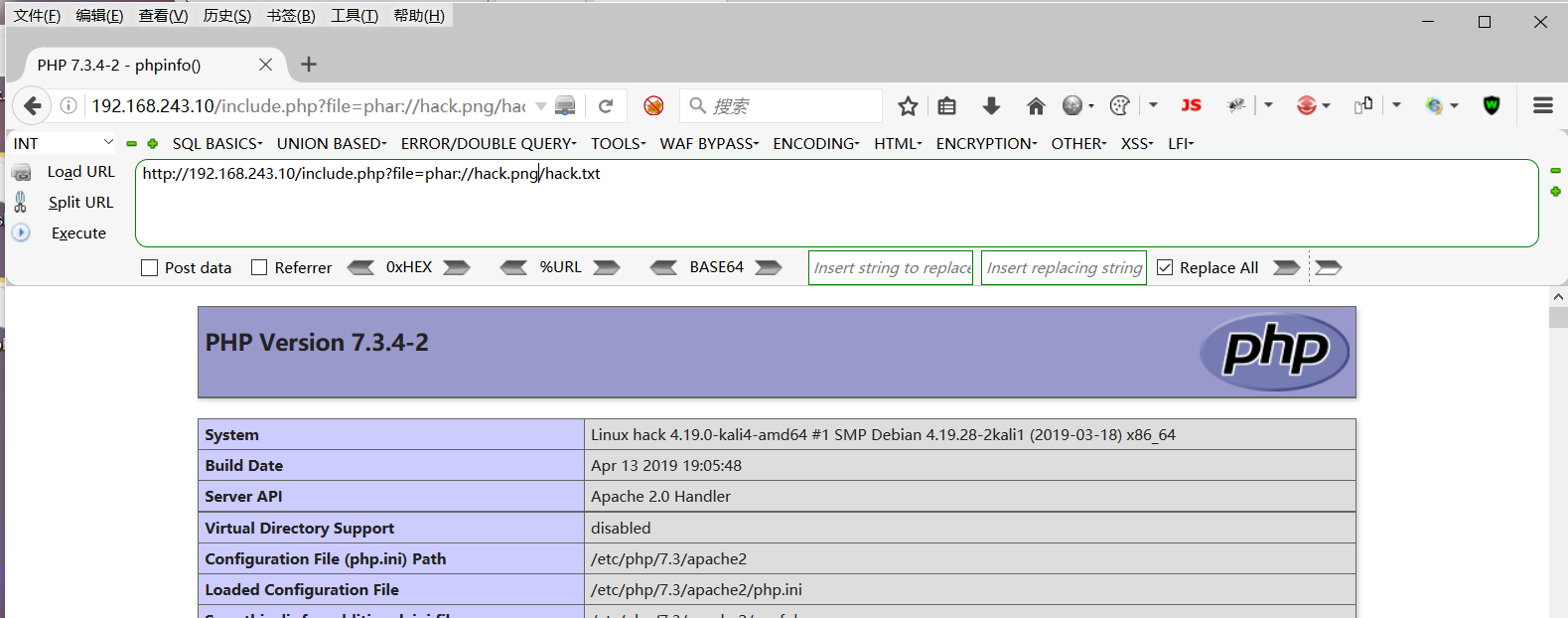Image resolution: width=1568 pixels, height=618 pixels.
Task: Click the HackBar Load URL icon
Action: tap(22, 173)
